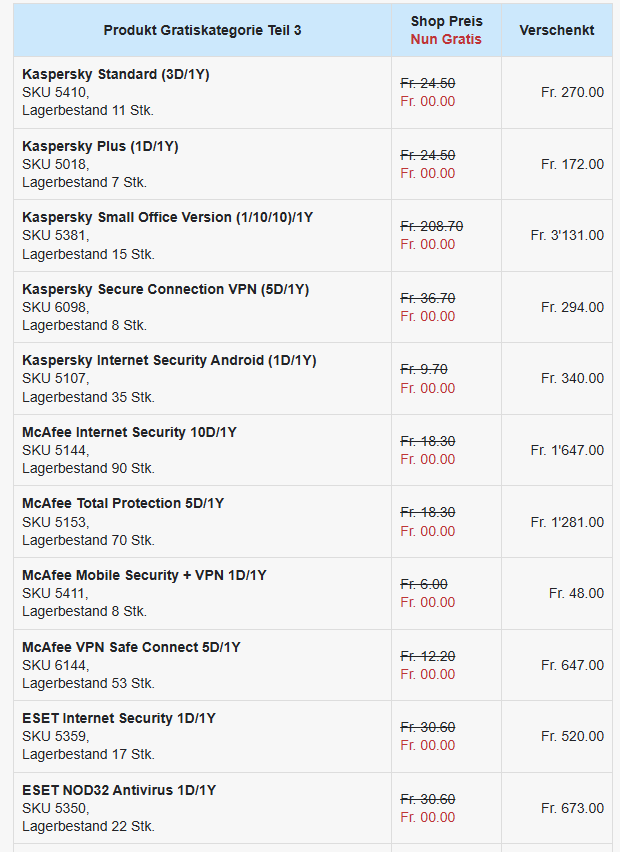Click the Fr. 3'131.00 Verschenkt amount
This screenshot has height=852, width=620.
tap(567, 235)
